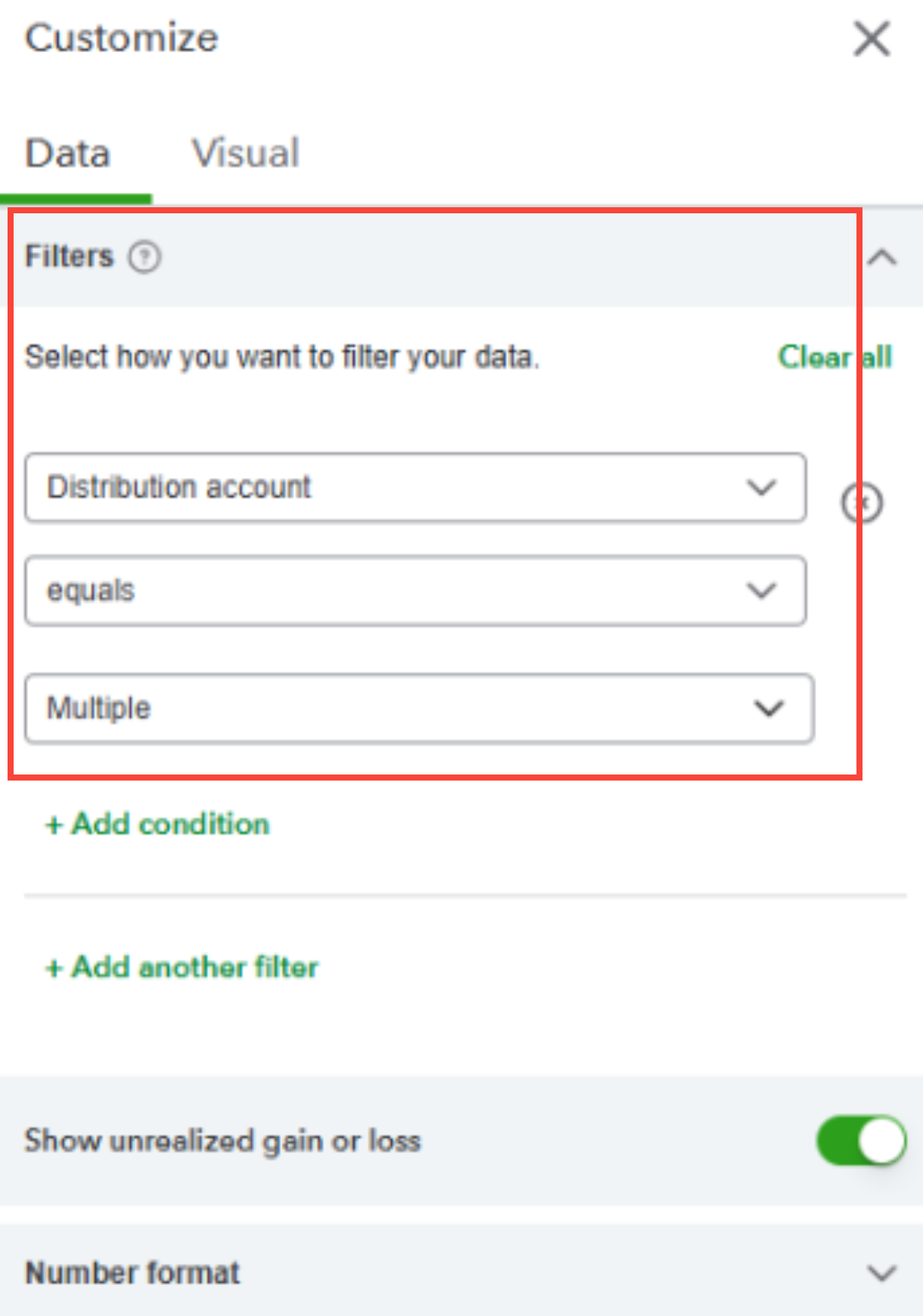
Task: Click the arrow in the Multiple field
Action: click(x=769, y=709)
